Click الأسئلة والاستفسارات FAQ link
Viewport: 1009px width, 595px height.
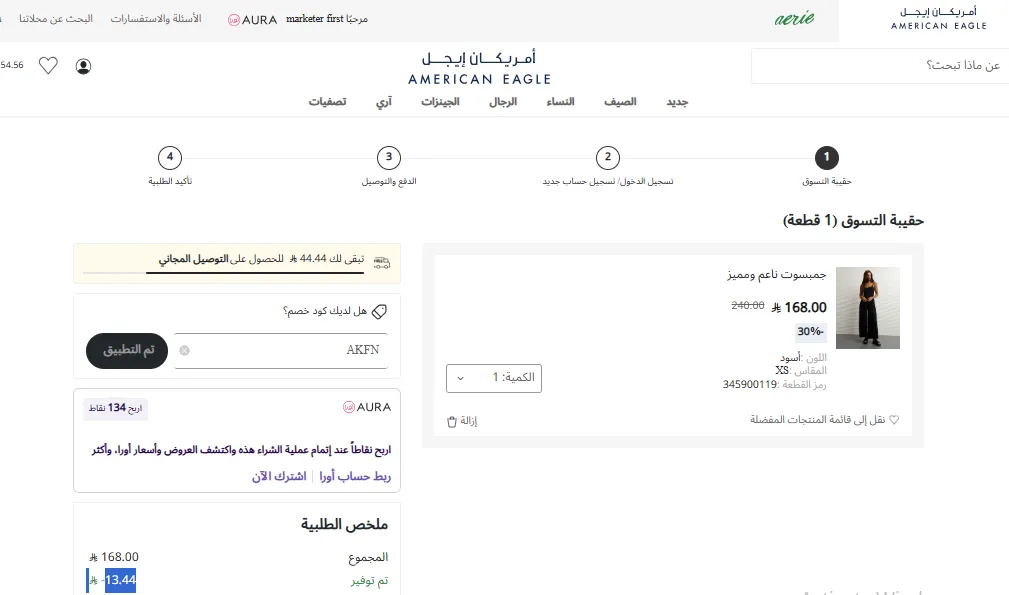[x=156, y=19]
